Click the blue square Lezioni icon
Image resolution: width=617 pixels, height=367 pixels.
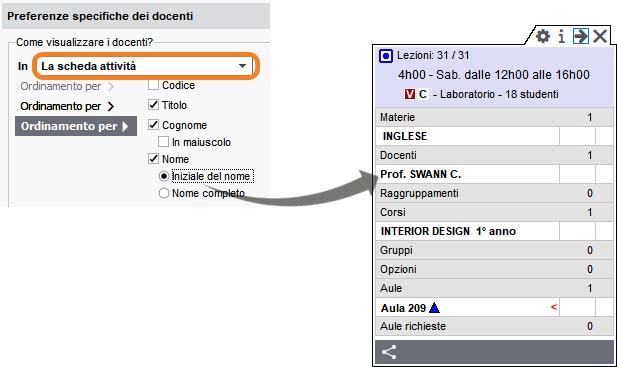click(386, 56)
